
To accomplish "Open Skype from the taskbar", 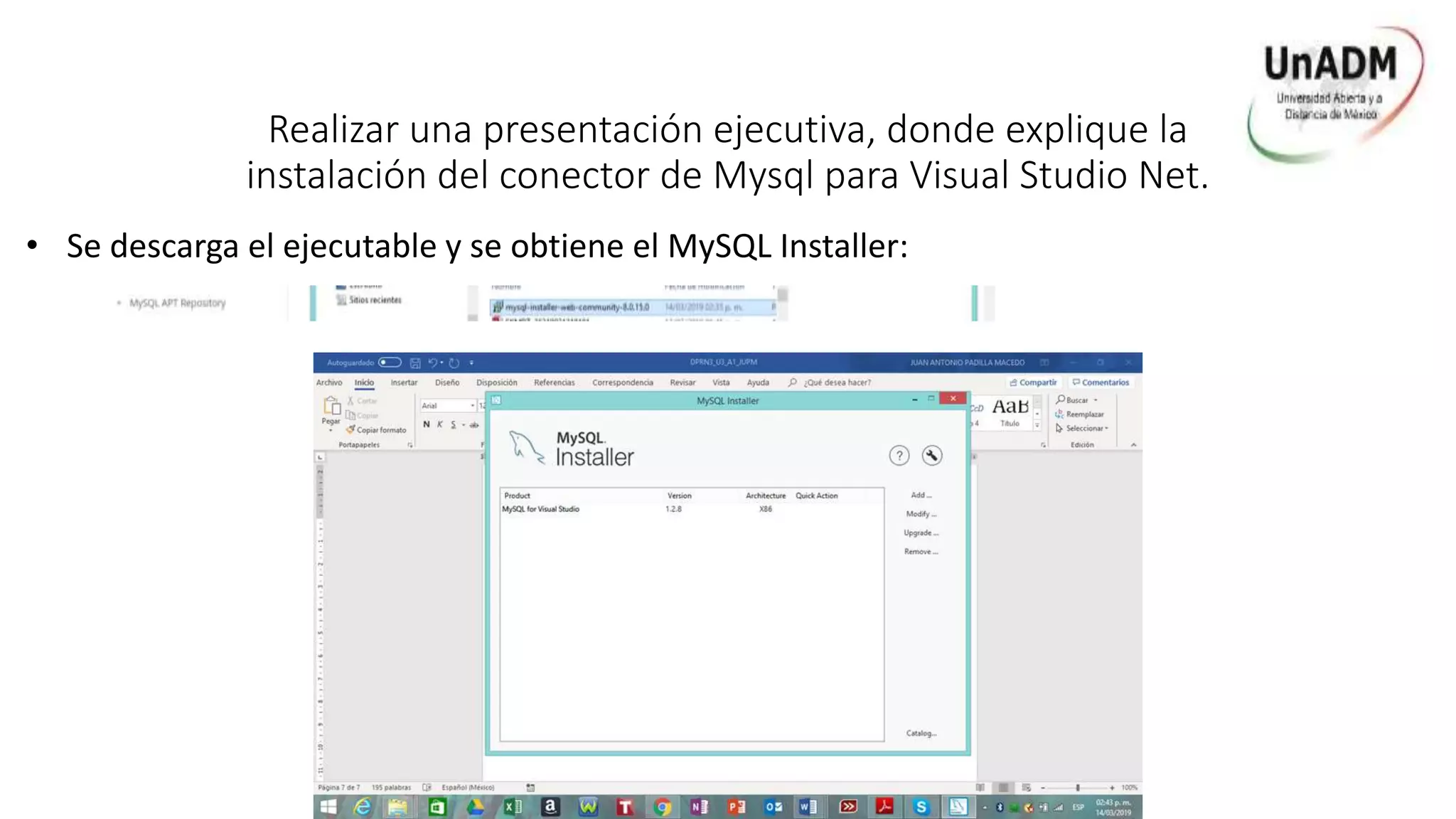I will (921, 807).
